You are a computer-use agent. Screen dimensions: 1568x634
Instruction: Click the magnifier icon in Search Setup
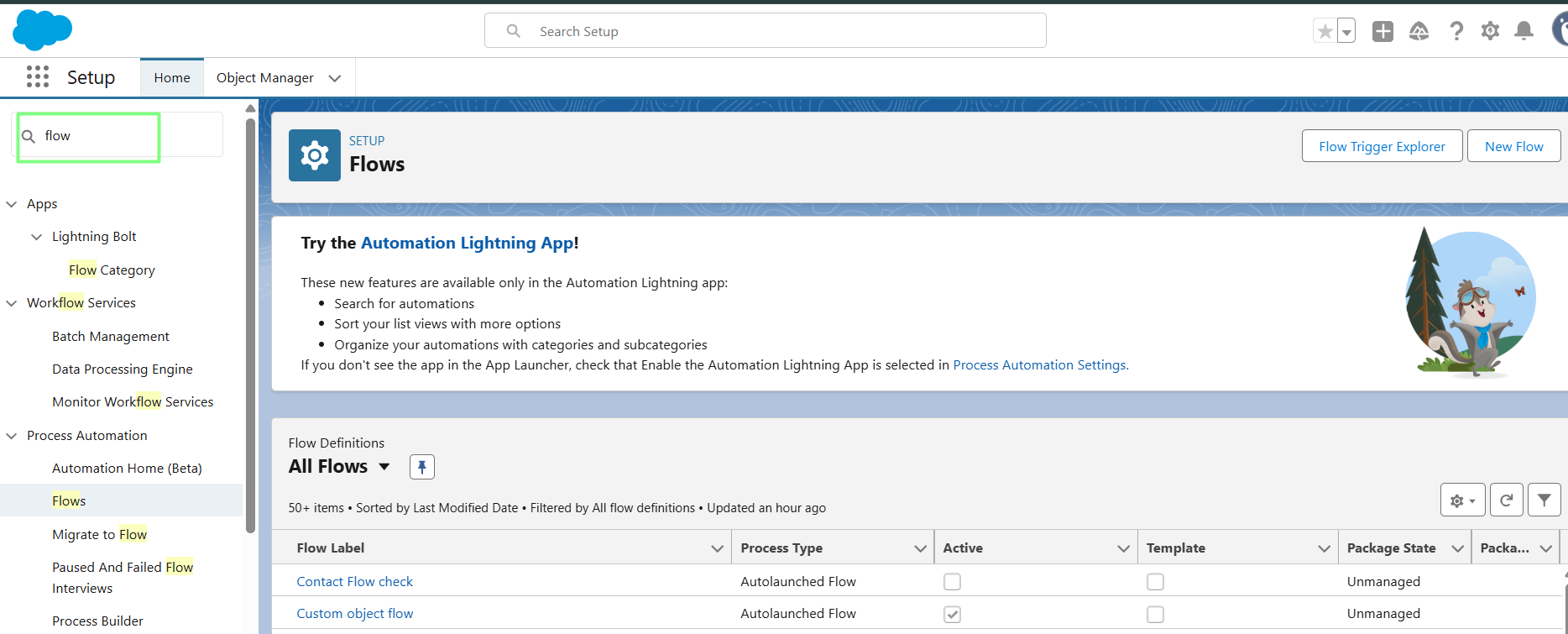pos(514,31)
